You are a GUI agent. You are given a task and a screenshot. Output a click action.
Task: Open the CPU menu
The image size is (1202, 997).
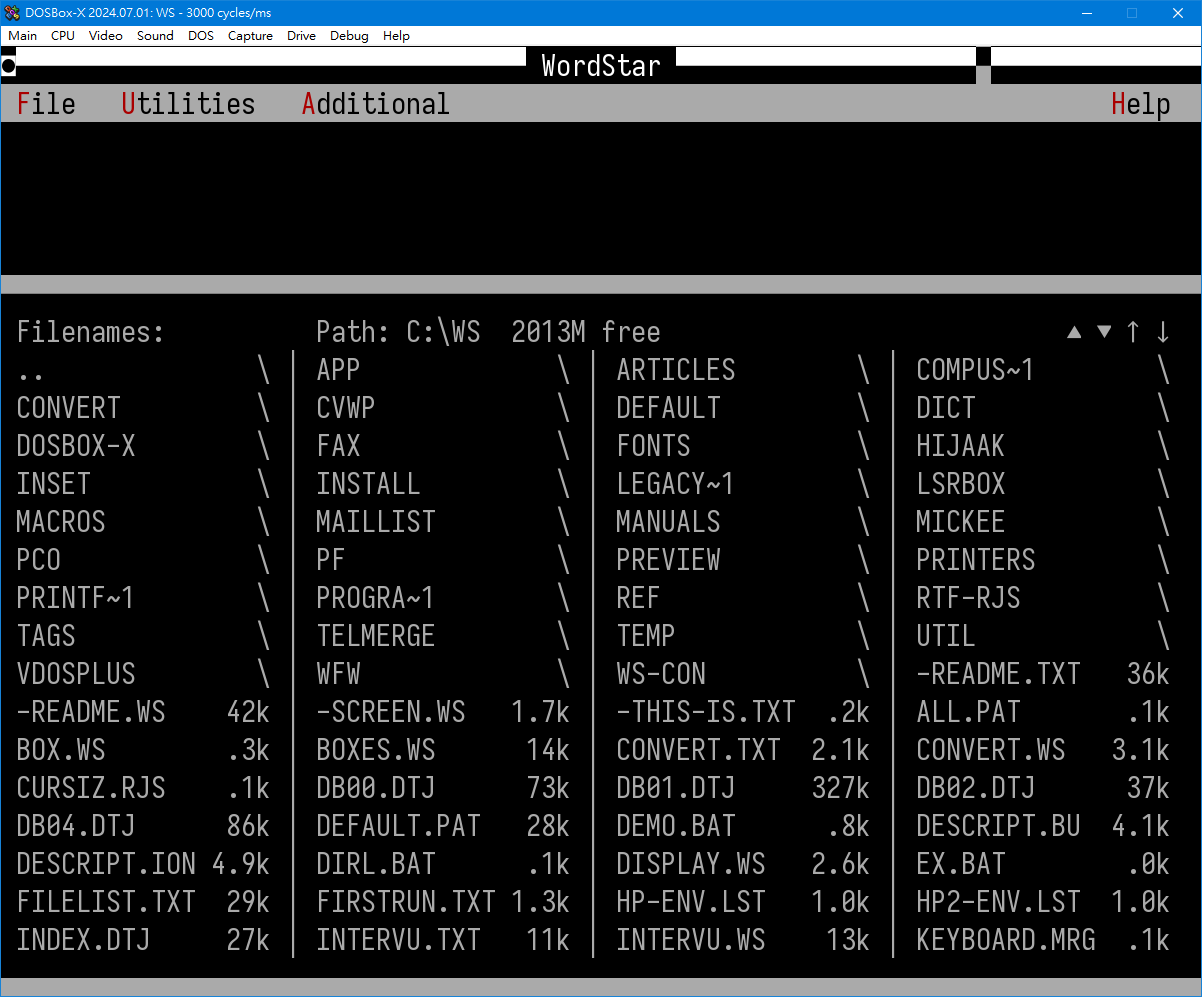62,35
